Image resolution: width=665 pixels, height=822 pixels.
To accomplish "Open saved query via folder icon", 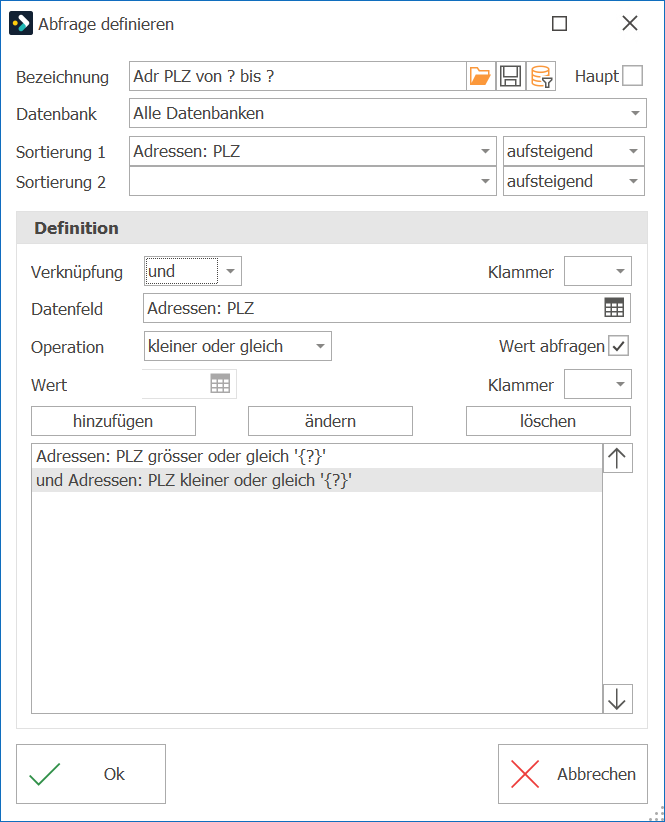I will click(480, 76).
